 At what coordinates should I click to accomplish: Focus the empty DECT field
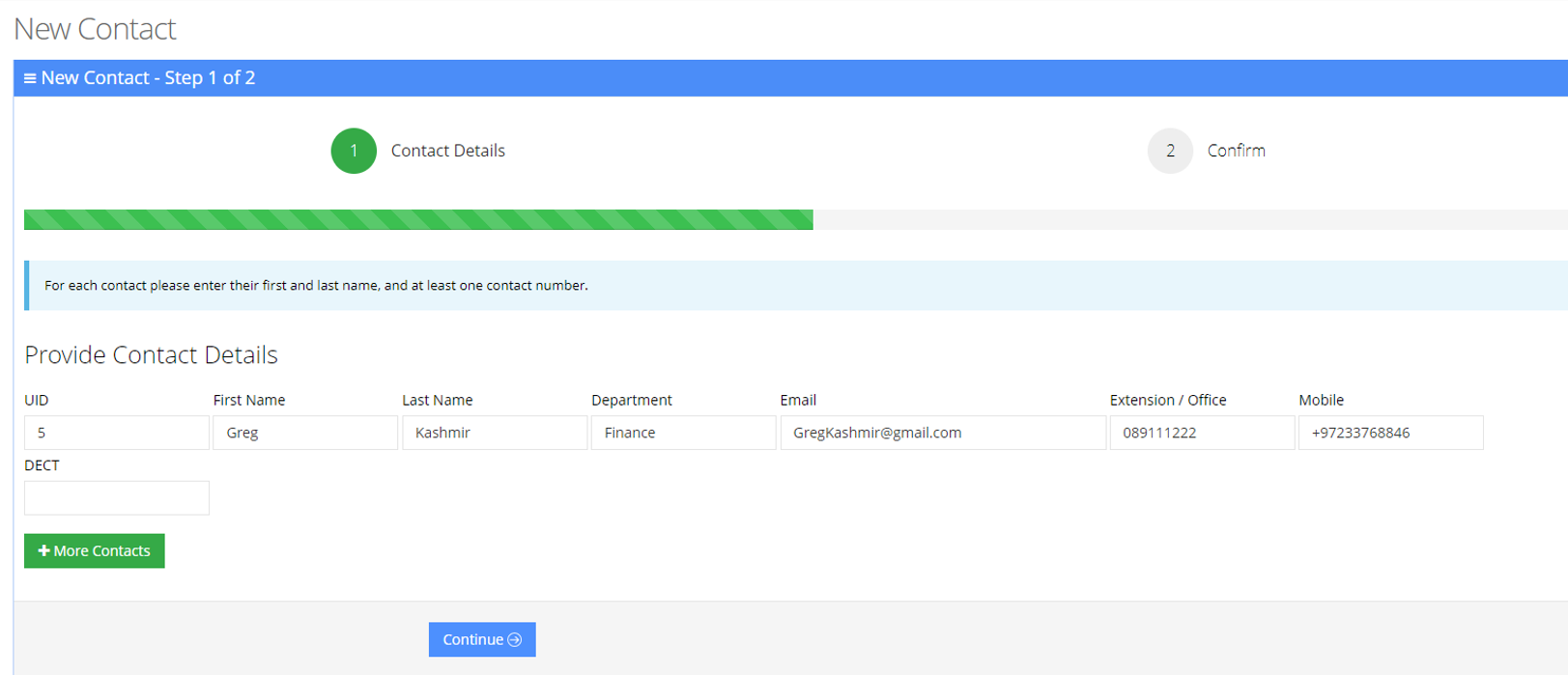click(116, 498)
